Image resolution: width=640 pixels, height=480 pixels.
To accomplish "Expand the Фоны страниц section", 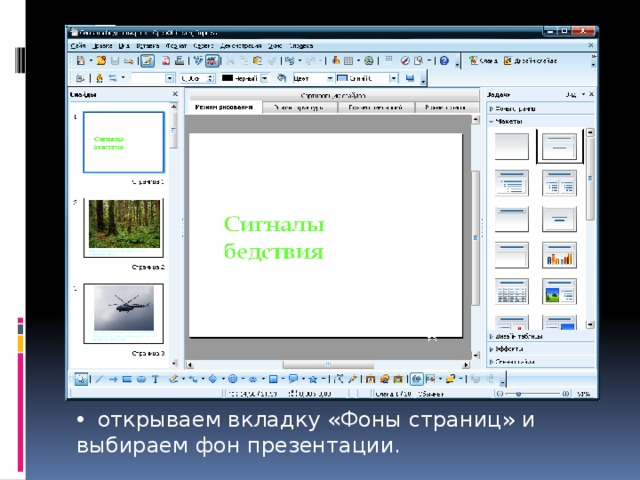I will [540, 109].
